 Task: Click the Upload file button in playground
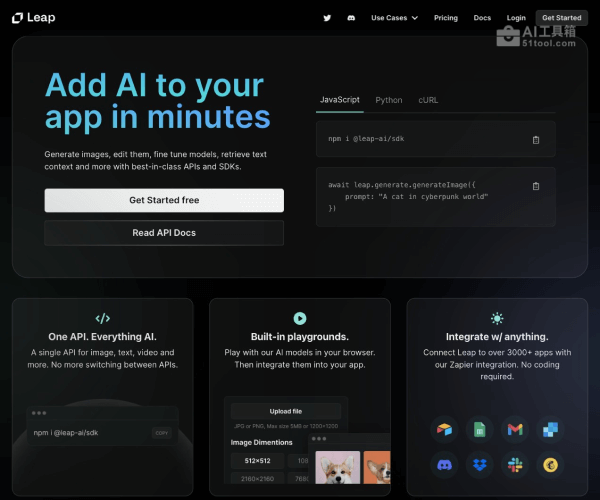click(x=285, y=411)
